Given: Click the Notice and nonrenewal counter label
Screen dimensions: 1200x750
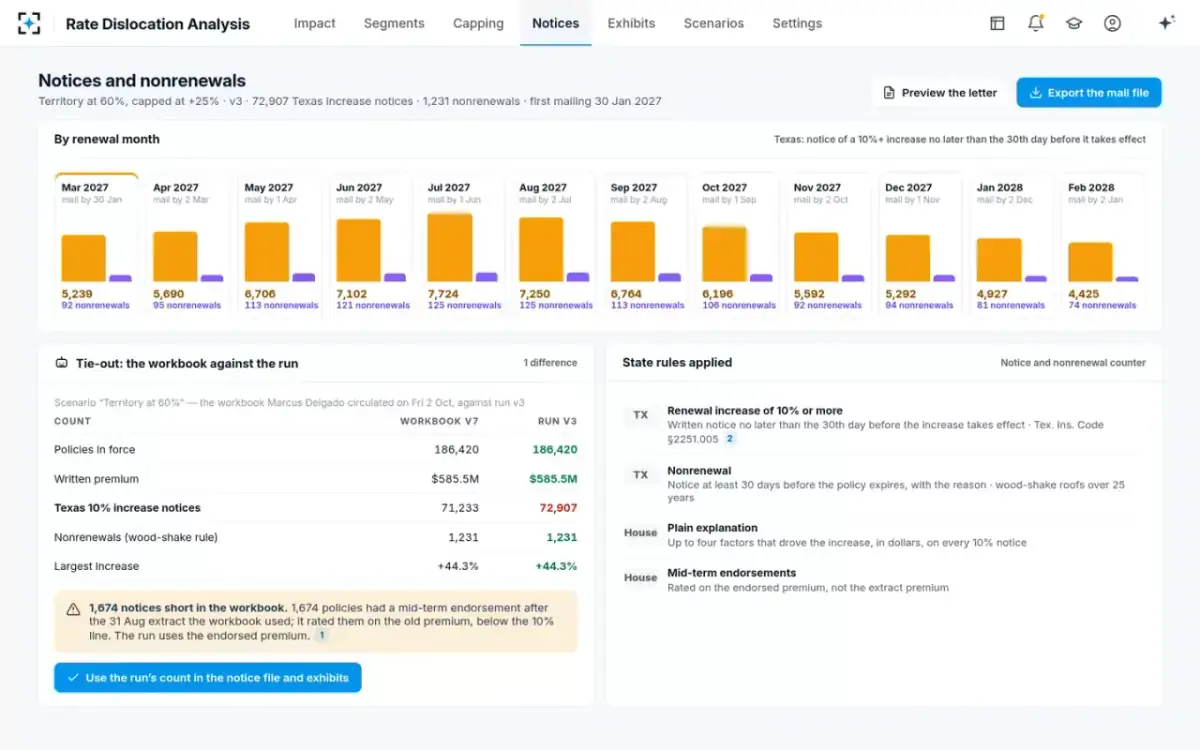Looking at the screenshot, I should (1073, 363).
